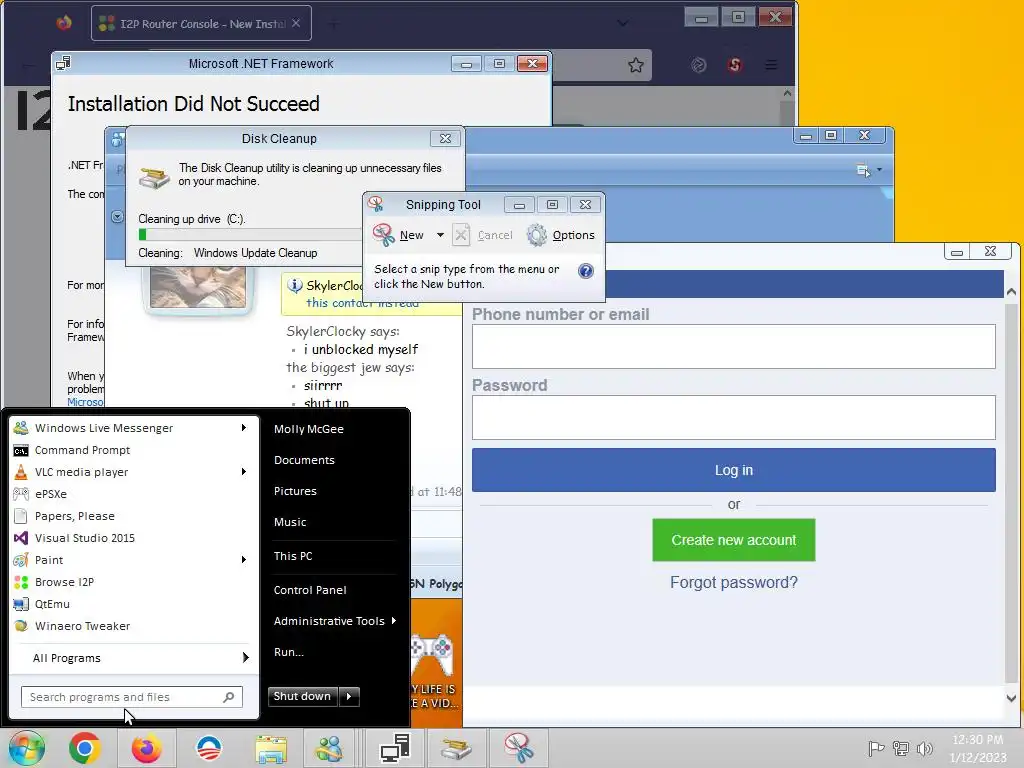Open Documents from Start menu

coord(304,460)
